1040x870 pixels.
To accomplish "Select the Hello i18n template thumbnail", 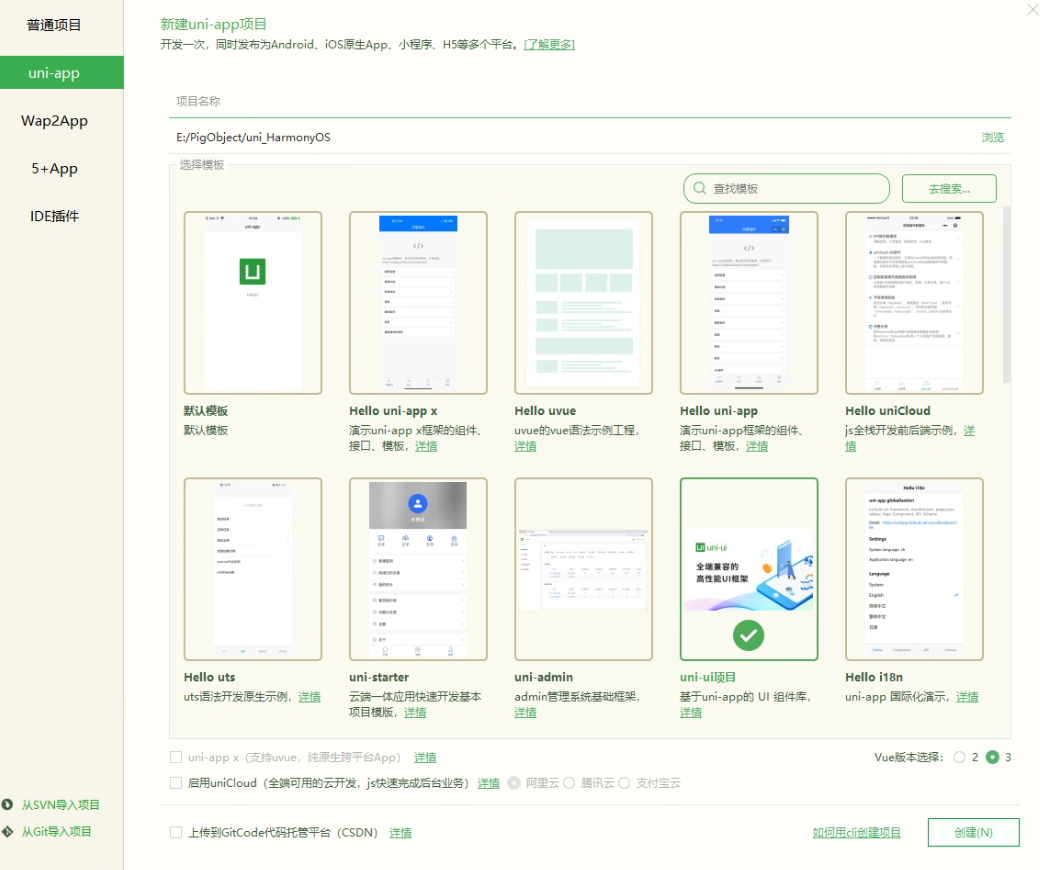I will click(x=914, y=569).
